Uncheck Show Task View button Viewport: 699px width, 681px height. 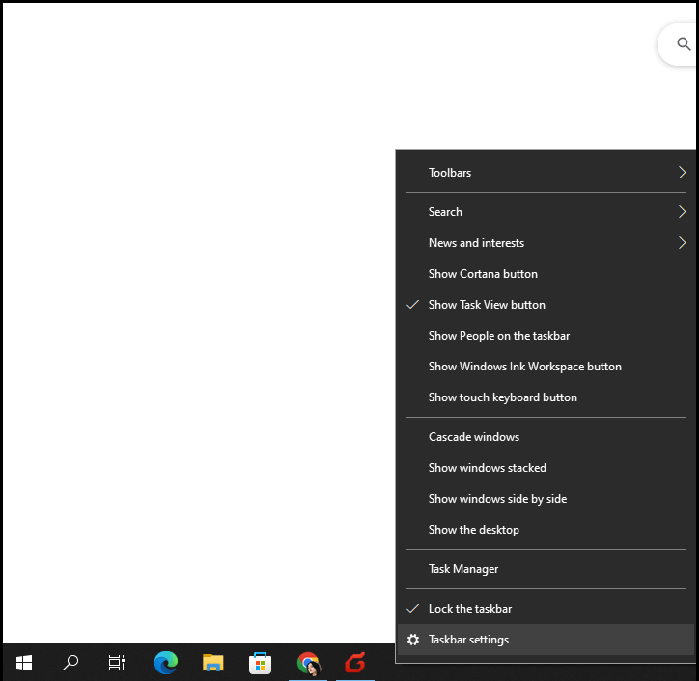pyautogui.click(x=487, y=305)
